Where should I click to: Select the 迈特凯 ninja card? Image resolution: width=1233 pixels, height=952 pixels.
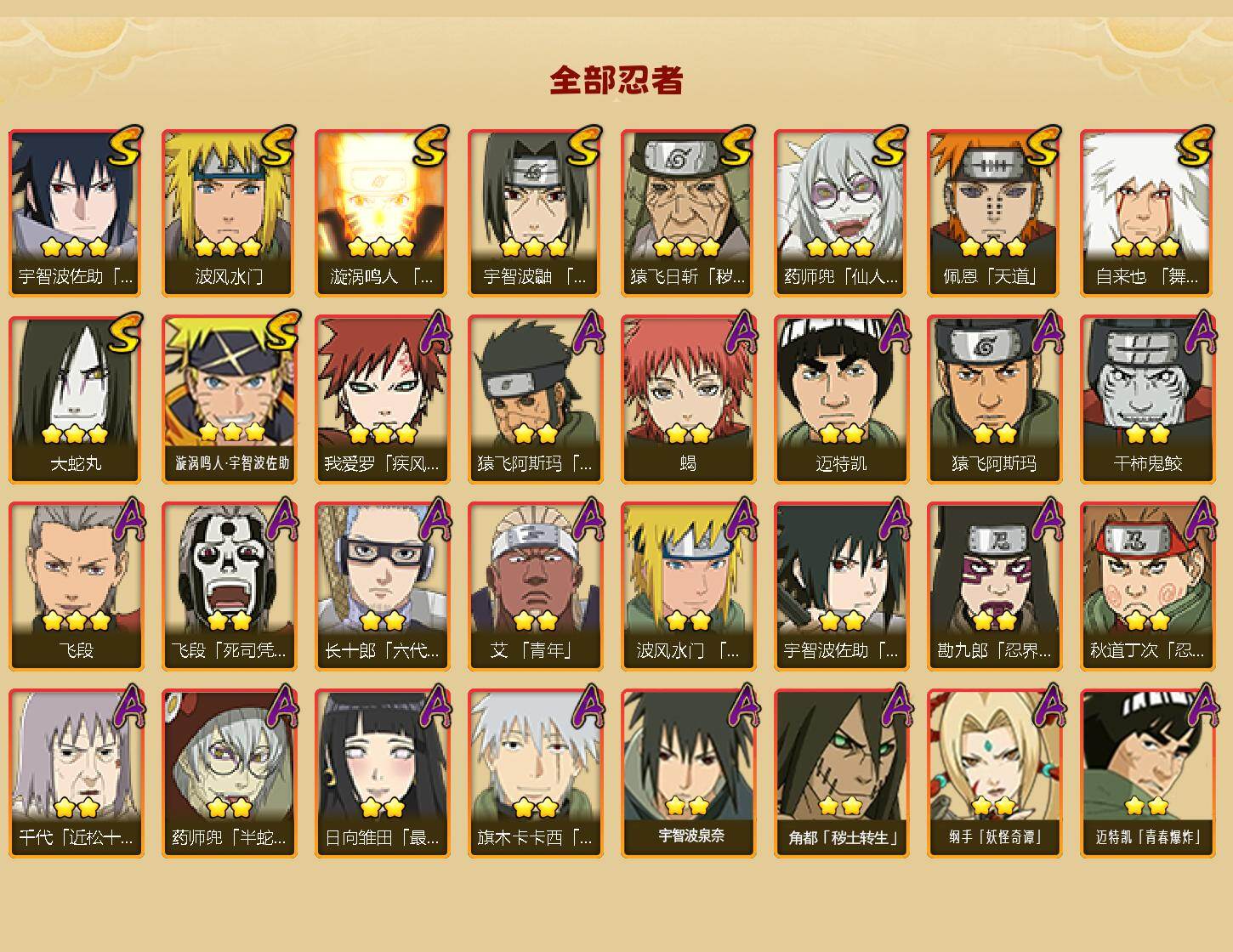tap(841, 399)
